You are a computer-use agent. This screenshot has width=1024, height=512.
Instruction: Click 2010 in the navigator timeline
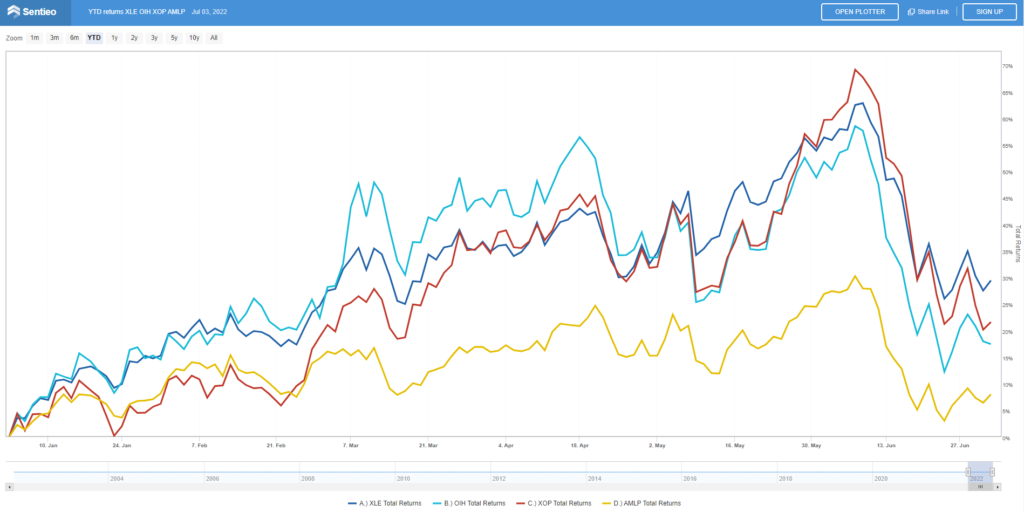click(403, 479)
